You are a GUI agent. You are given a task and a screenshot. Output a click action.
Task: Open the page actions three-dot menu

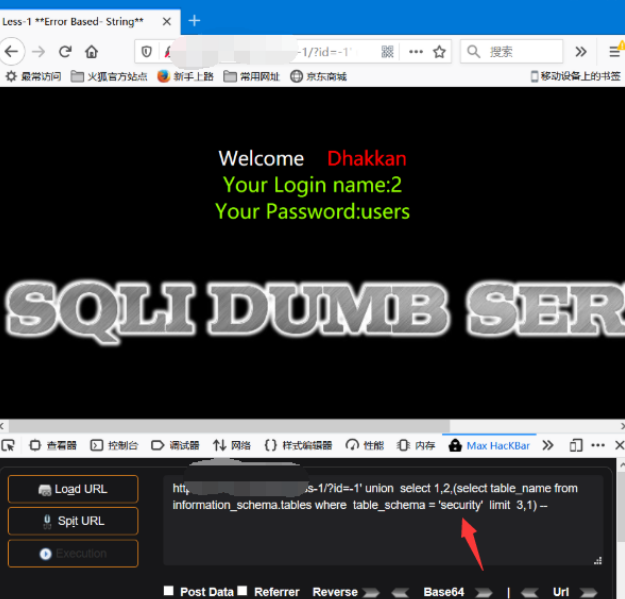416,51
